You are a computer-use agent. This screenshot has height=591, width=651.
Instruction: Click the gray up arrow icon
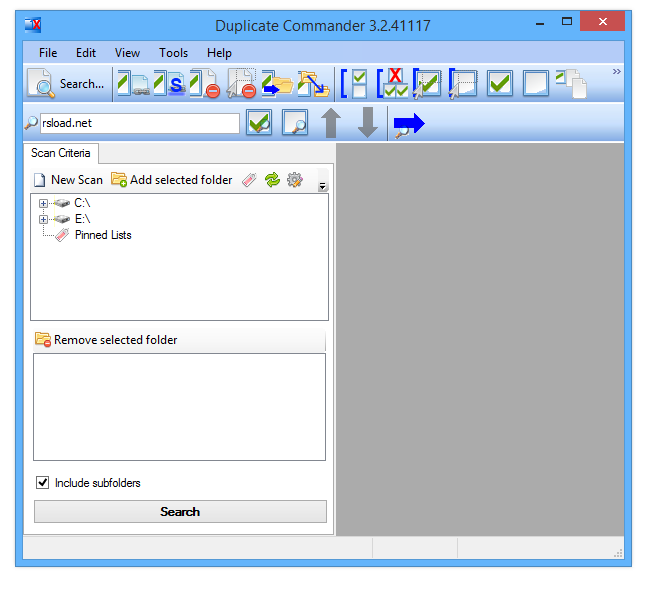point(331,123)
